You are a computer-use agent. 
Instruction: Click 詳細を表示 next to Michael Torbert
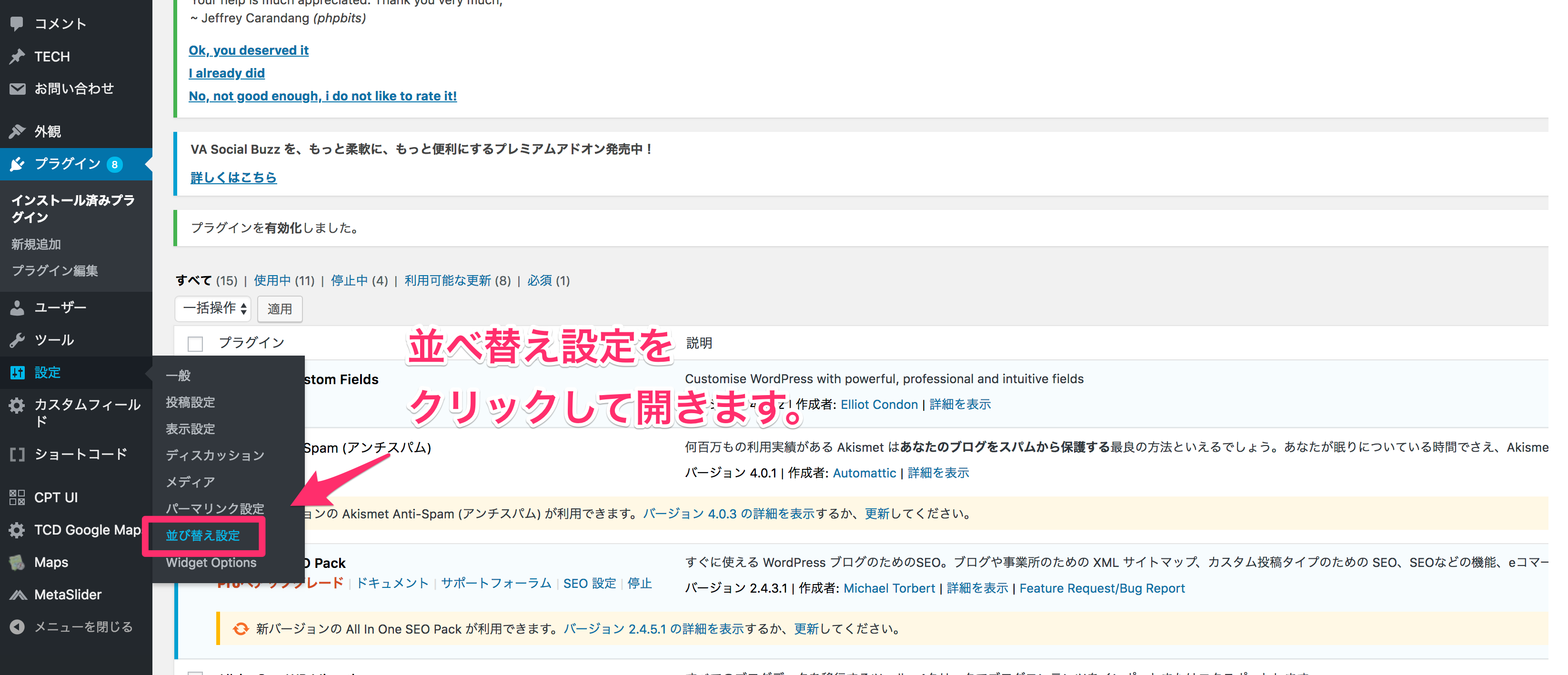tap(977, 589)
